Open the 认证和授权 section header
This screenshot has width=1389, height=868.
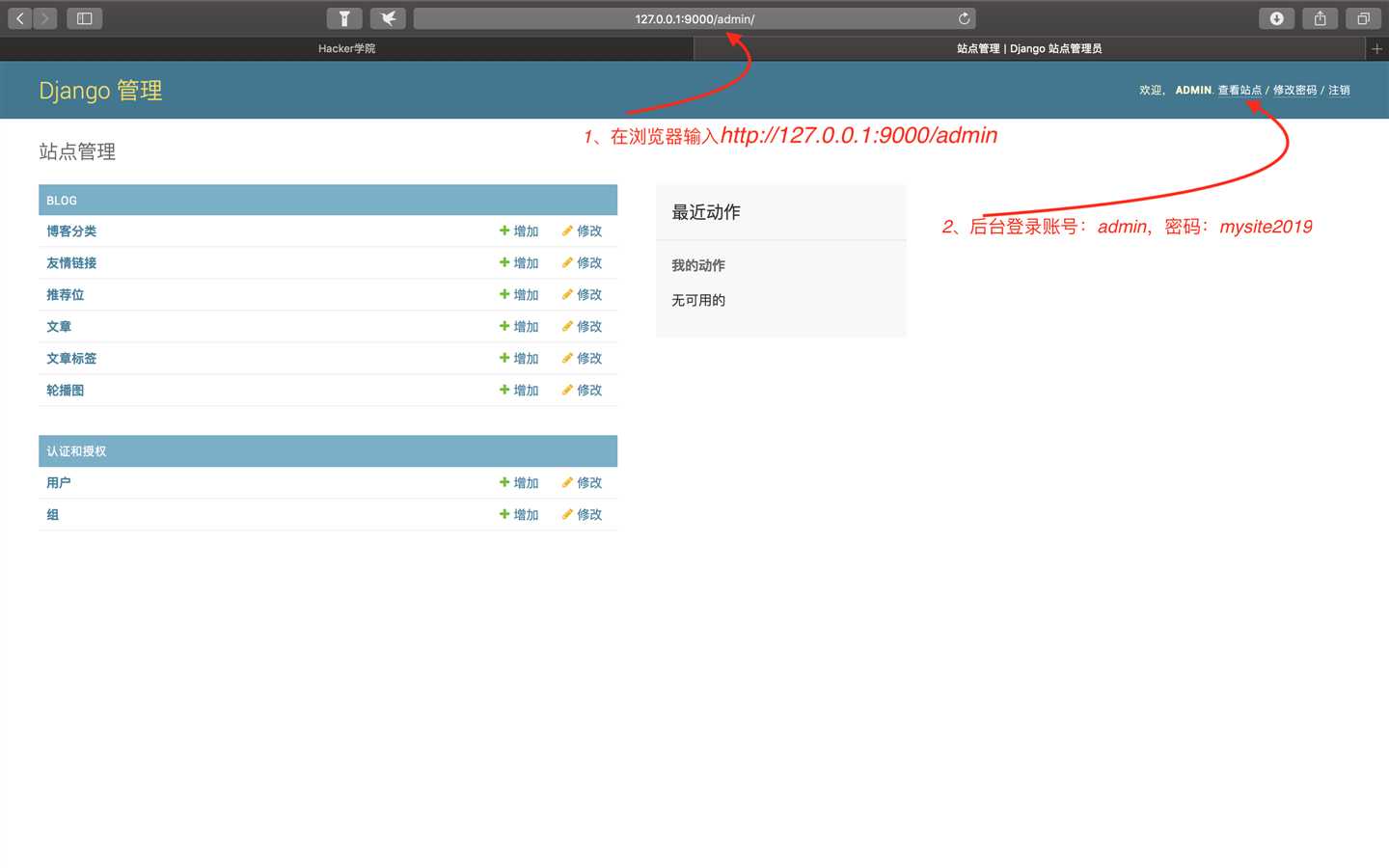pyautogui.click(x=76, y=451)
